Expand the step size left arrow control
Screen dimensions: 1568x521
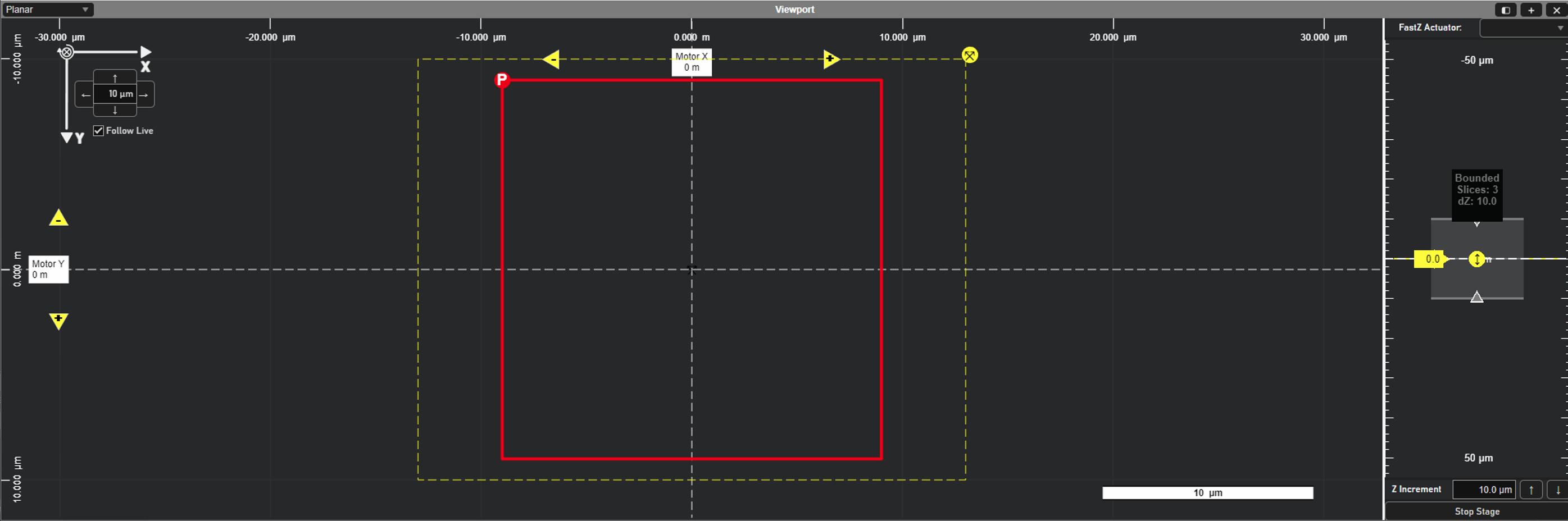coord(85,94)
